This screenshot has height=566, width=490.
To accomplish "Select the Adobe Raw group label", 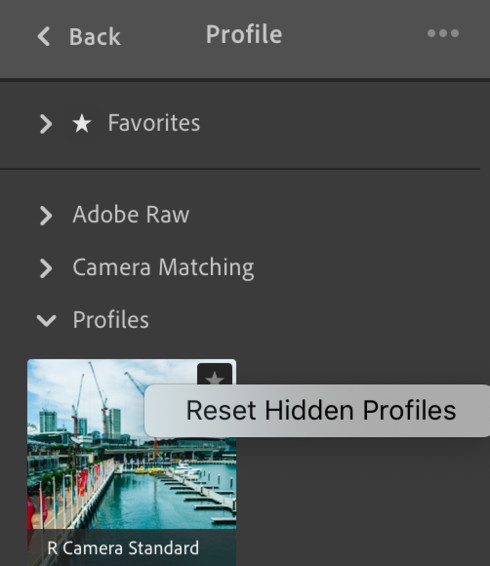I will point(131,215).
